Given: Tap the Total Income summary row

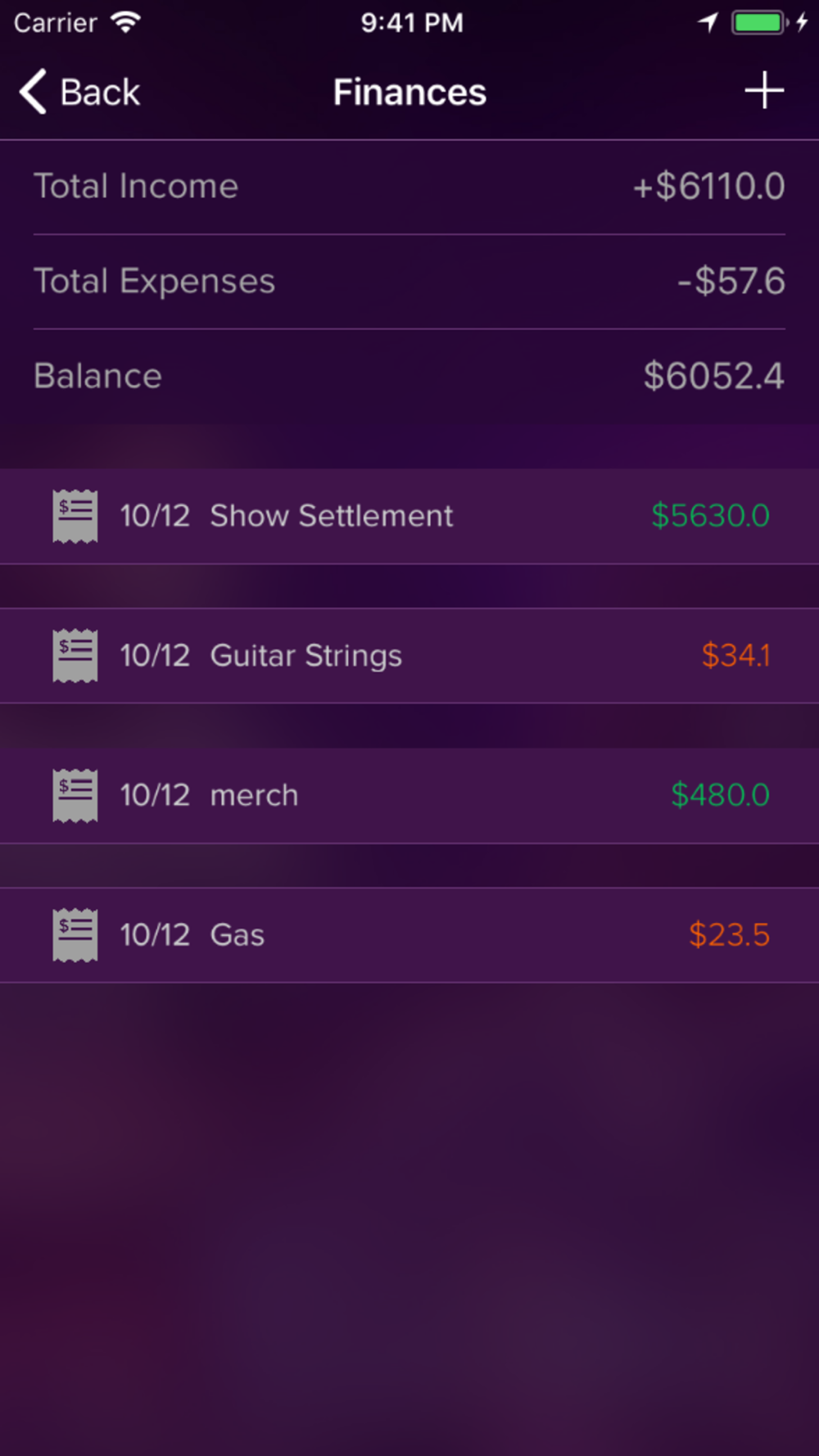Looking at the screenshot, I should tap(409, 187).
